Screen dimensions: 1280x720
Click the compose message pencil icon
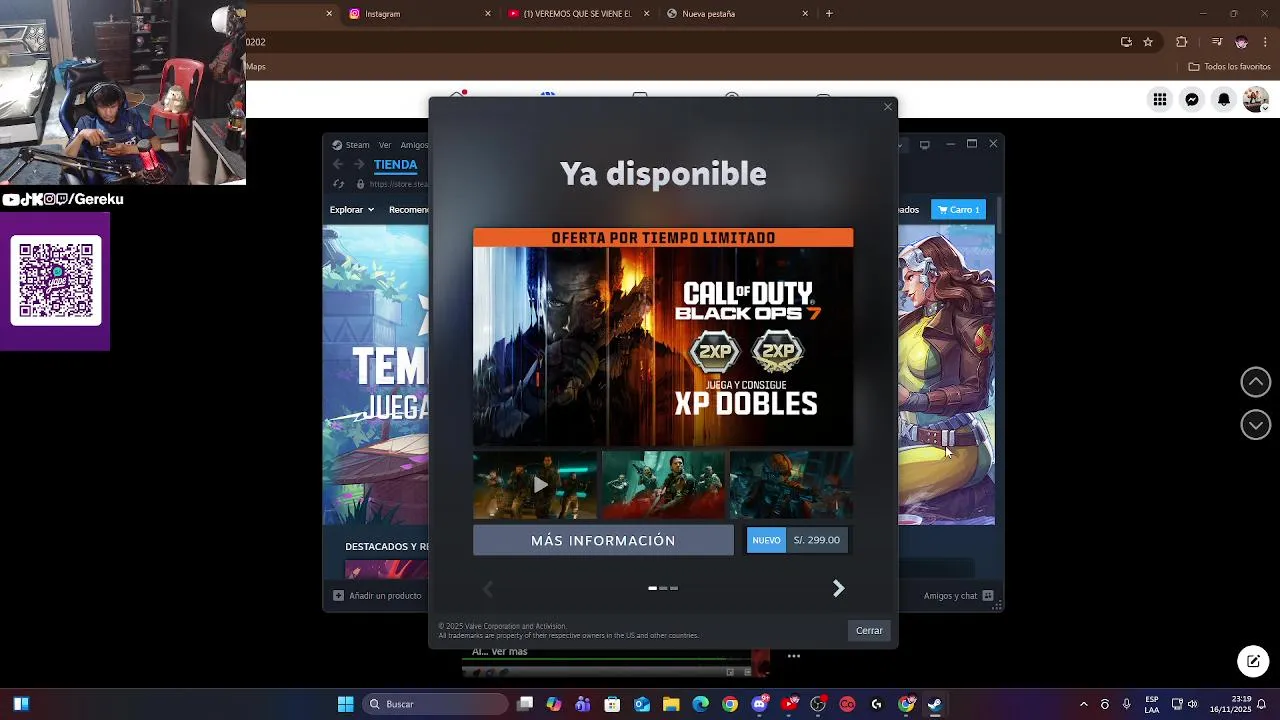[1253, 661]
